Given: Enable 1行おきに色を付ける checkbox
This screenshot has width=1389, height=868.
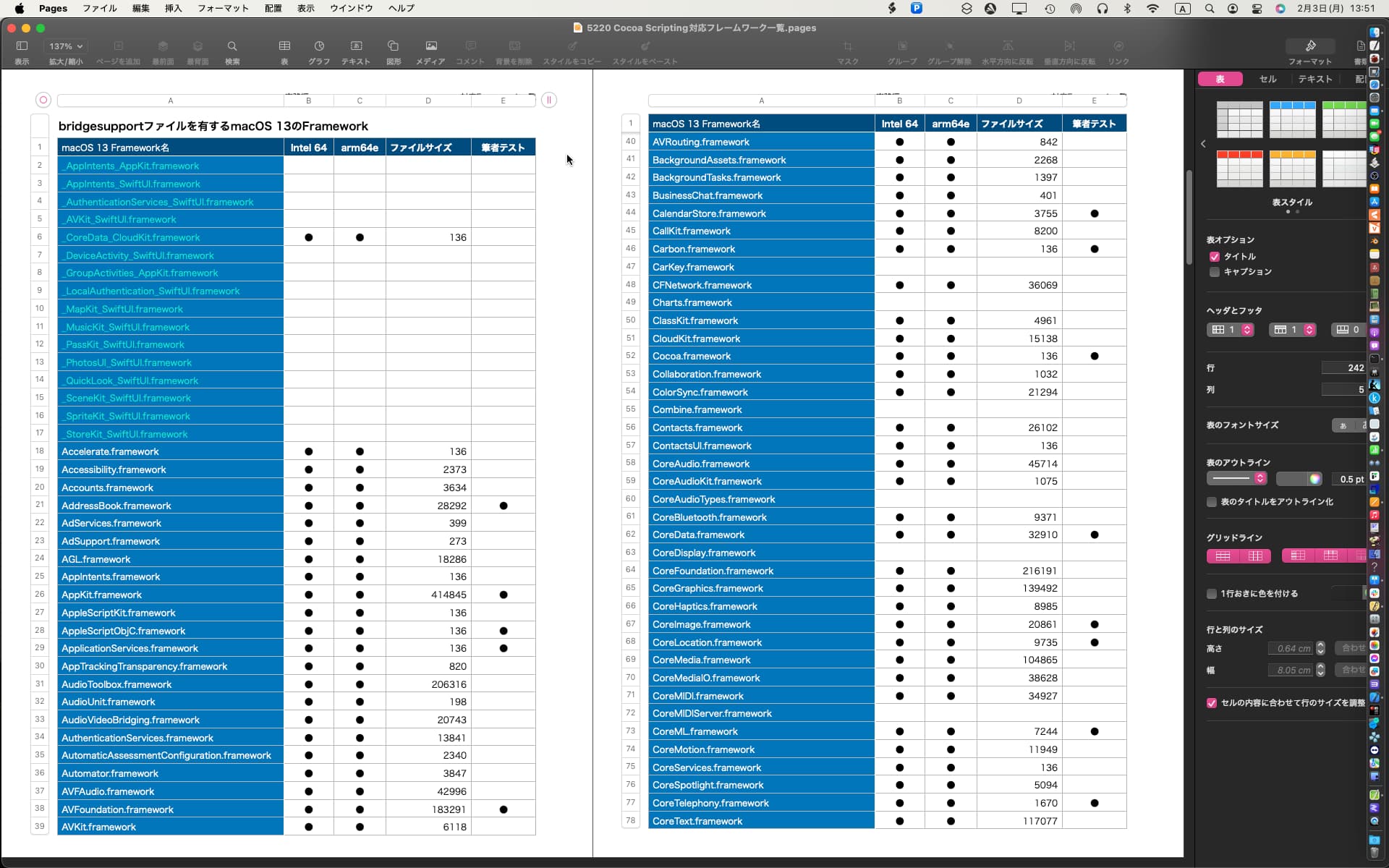Looking at the screenshot, I should pyautogui.click(x=1212, y=594).
